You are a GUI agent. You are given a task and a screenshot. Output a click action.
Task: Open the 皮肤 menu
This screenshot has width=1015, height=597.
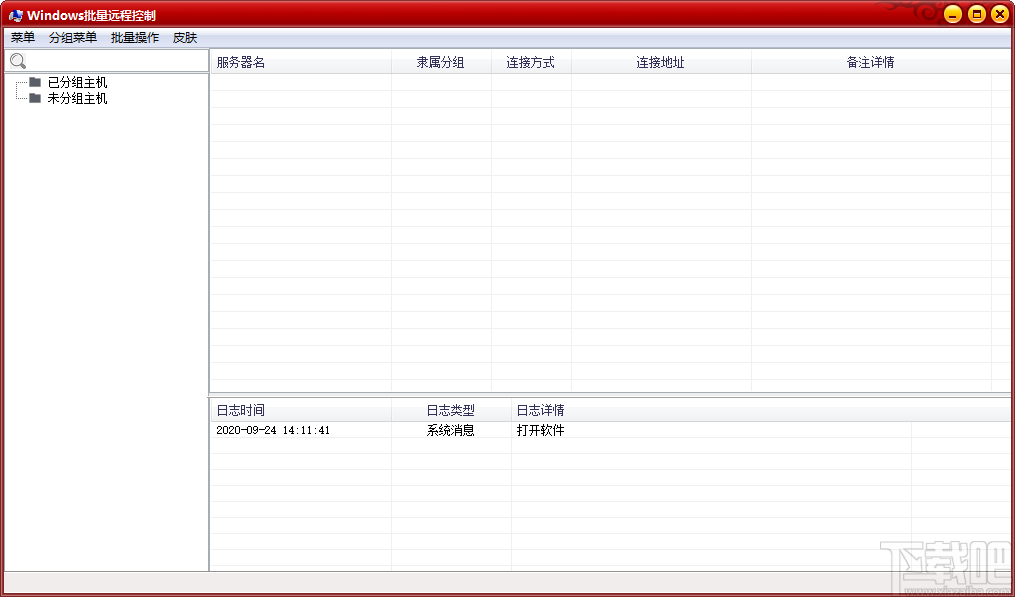pyautogui.click(x=186, y=37)
